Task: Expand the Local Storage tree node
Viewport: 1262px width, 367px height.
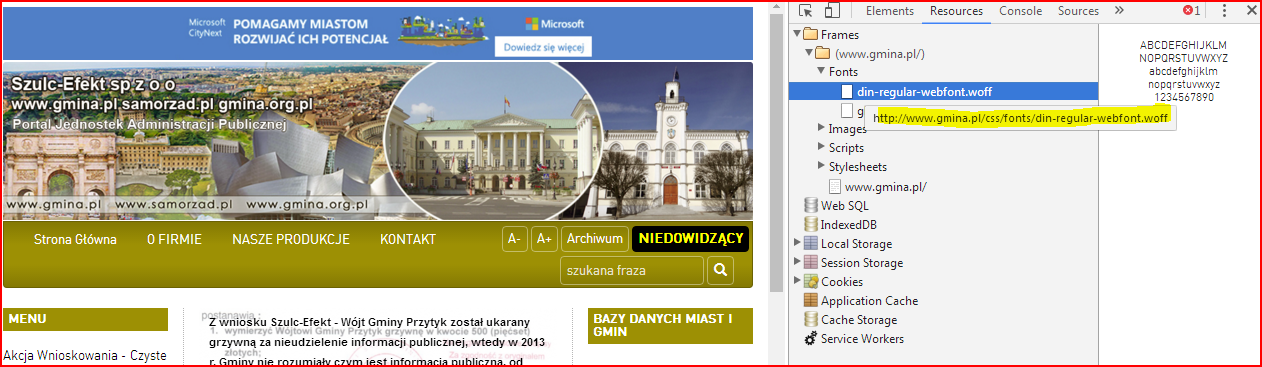Action: [797, 243]
